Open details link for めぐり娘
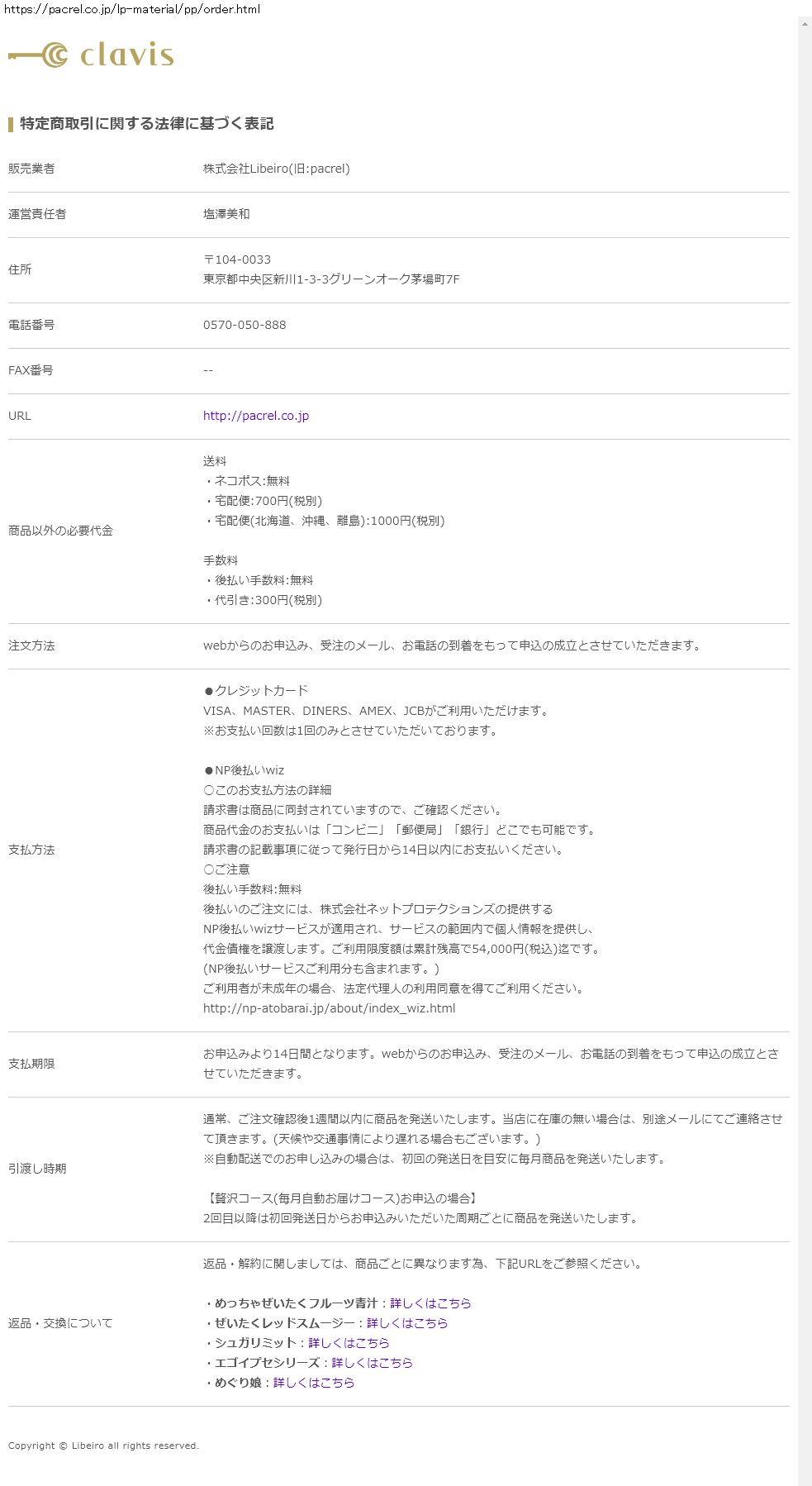The image size is (812, 1486). point(314,1383)
